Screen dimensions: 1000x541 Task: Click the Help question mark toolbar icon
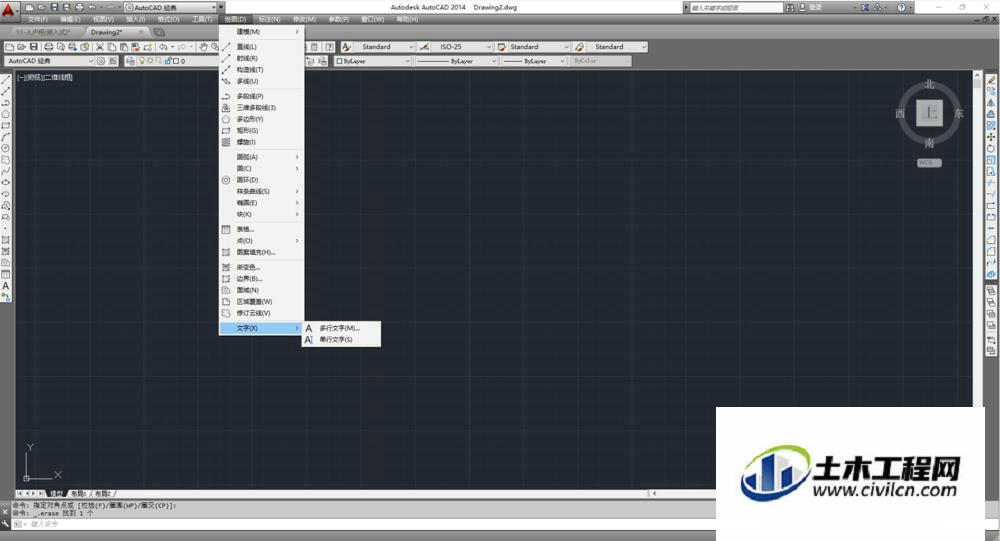[329, 47]
